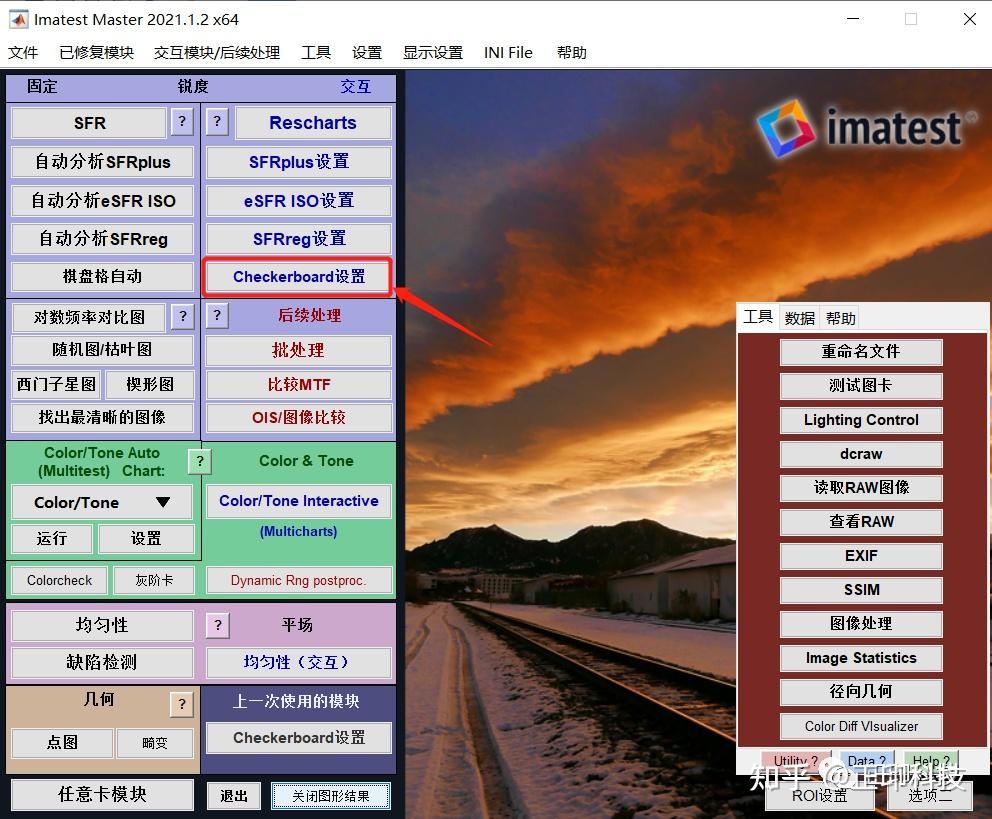The height and width of the screenshot is (819, 992).
Task: Open the 文件 menu
Action: [x=23, y=52]
